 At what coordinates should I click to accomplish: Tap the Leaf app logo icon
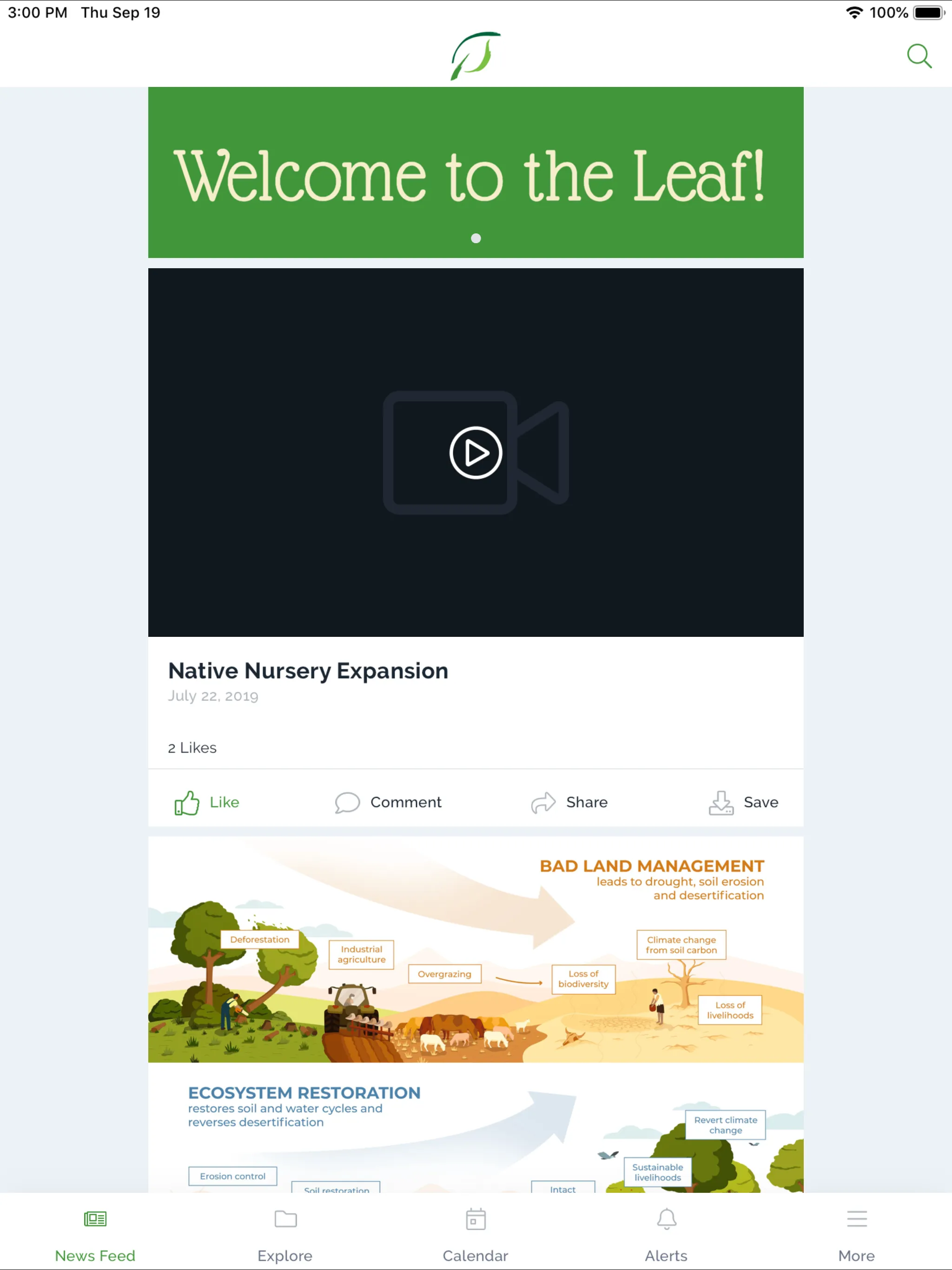tap(476, 56)
